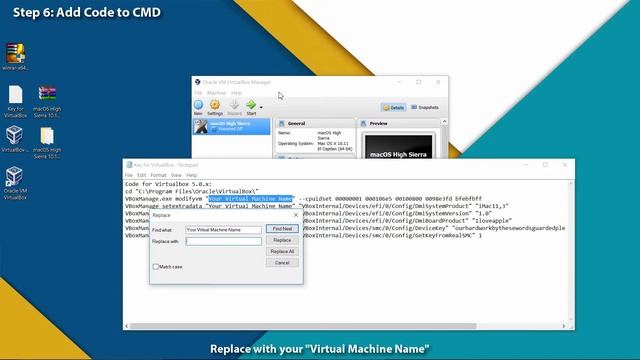Select the macOS High Sierra VM entry
640x360 pixels.
click(231, 127)
